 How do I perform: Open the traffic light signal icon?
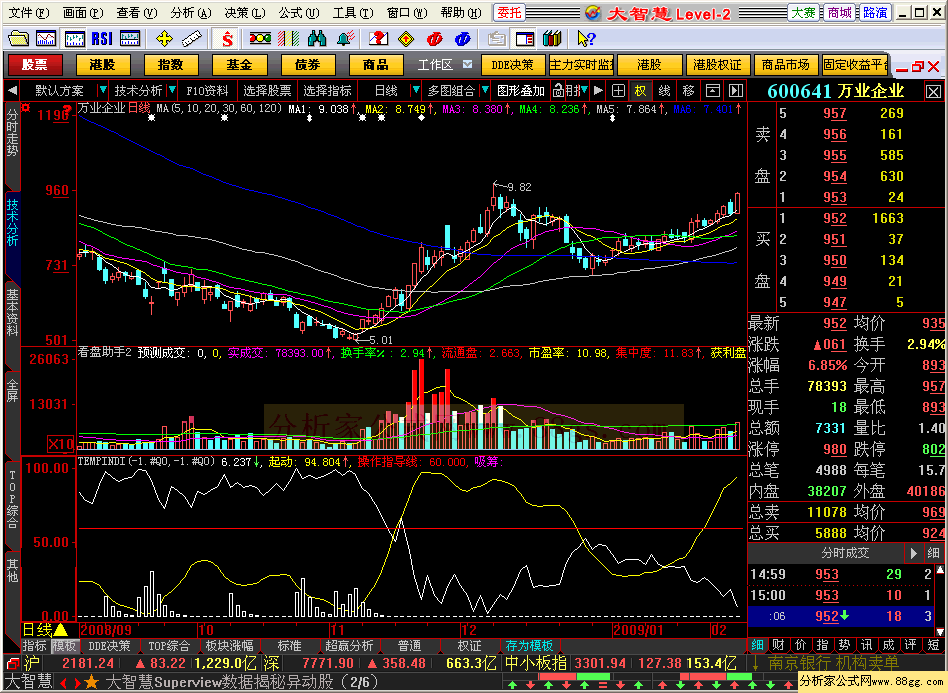click(x=260, y=39)
